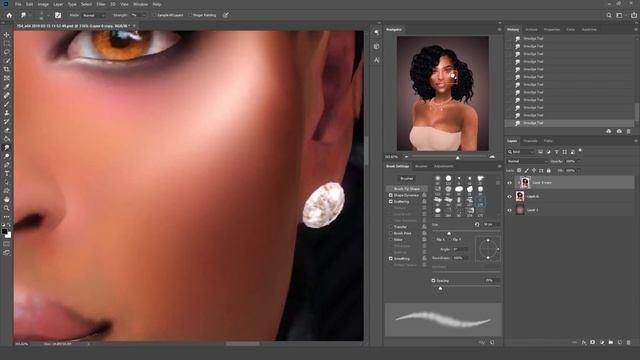Click the Navigator preview image

443,93
